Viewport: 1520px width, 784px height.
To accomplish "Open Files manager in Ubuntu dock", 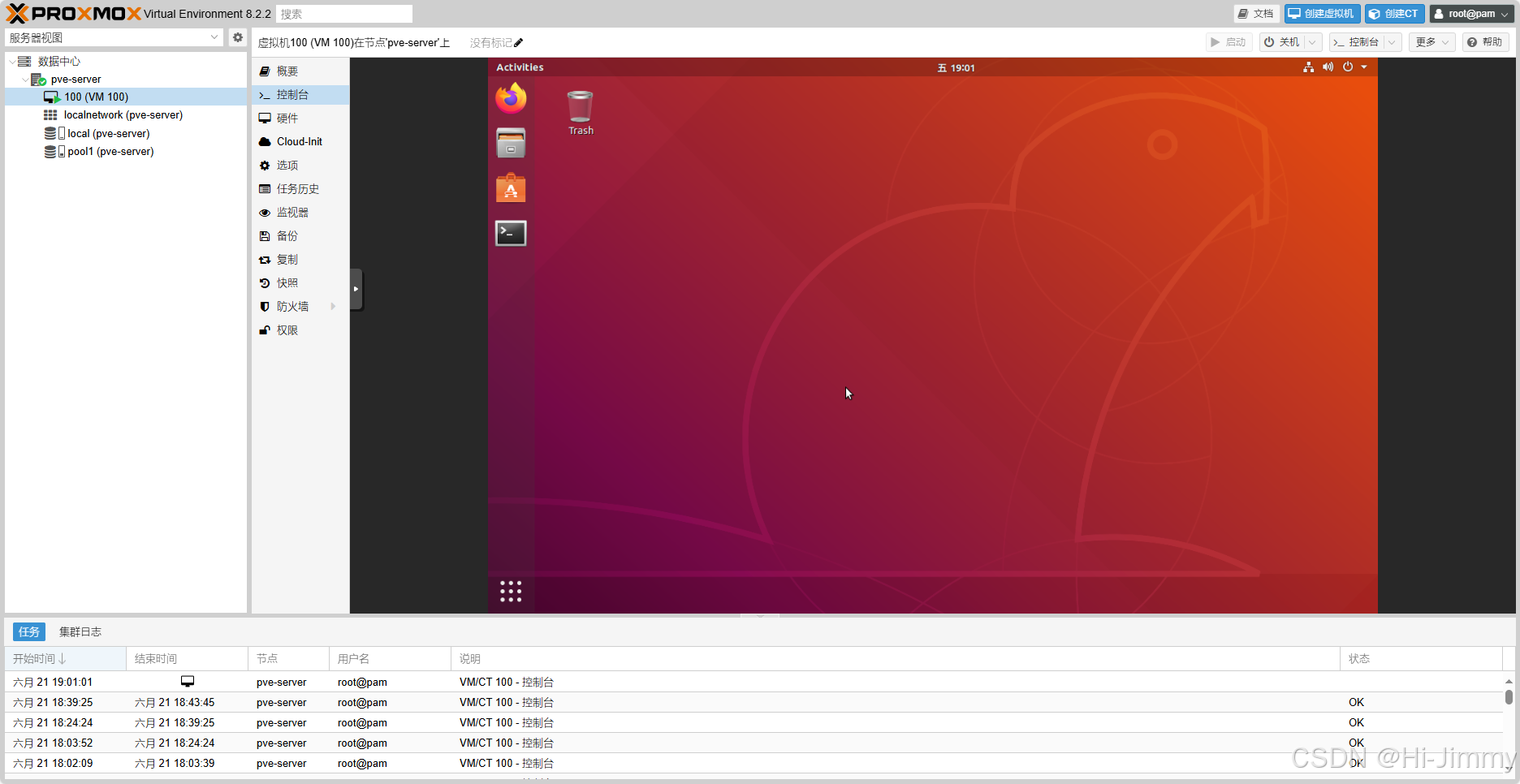I will click(x=511, y=144).
